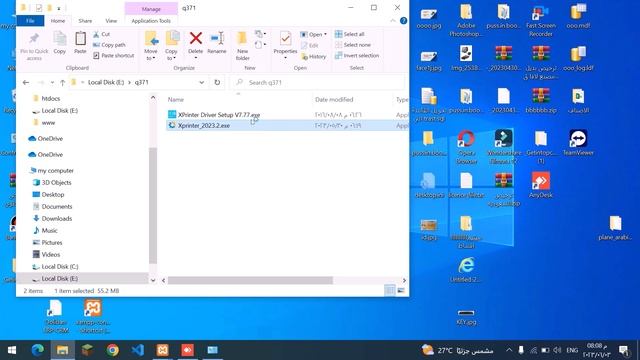The width and height of the screenshot is (640, 360).
Task: Collapse the ribbon with chevron
Action: coord(393,21)
